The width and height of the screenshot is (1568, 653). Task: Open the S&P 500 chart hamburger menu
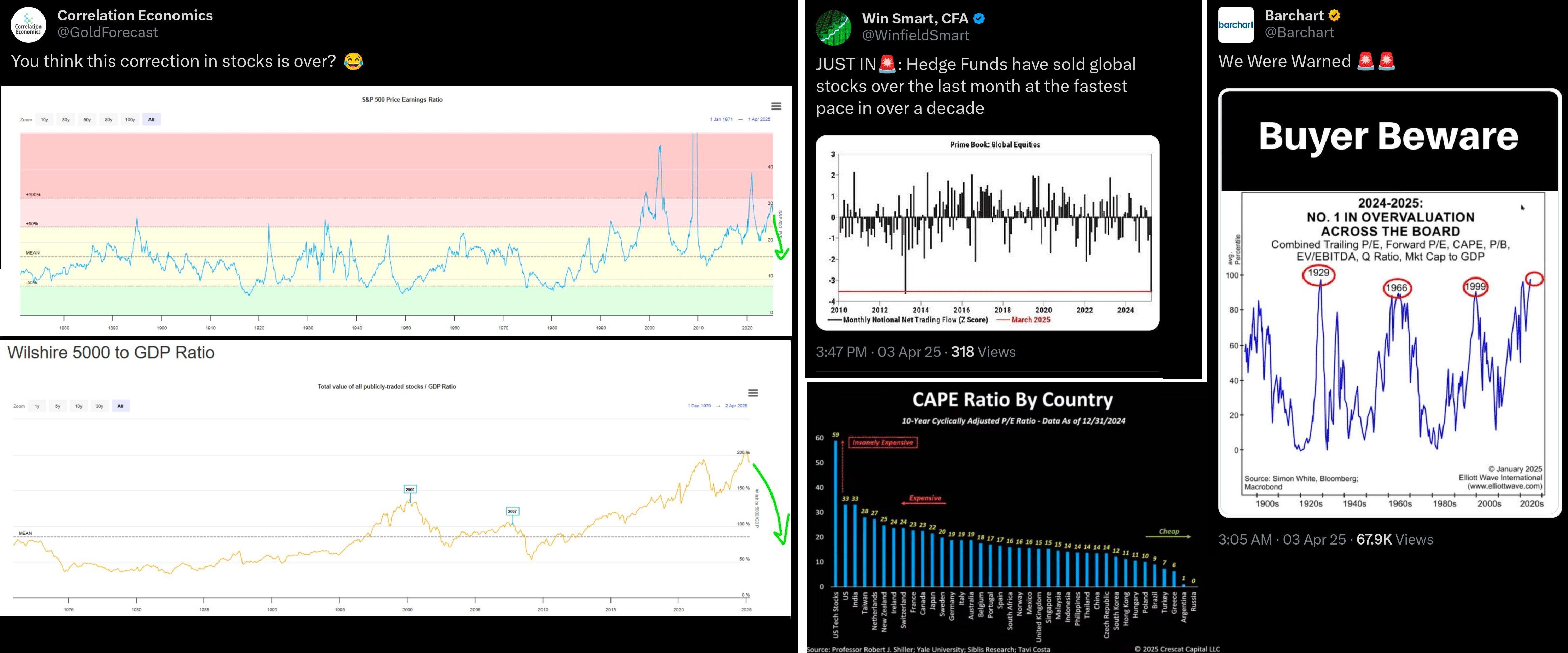click(x=776, y=106)
